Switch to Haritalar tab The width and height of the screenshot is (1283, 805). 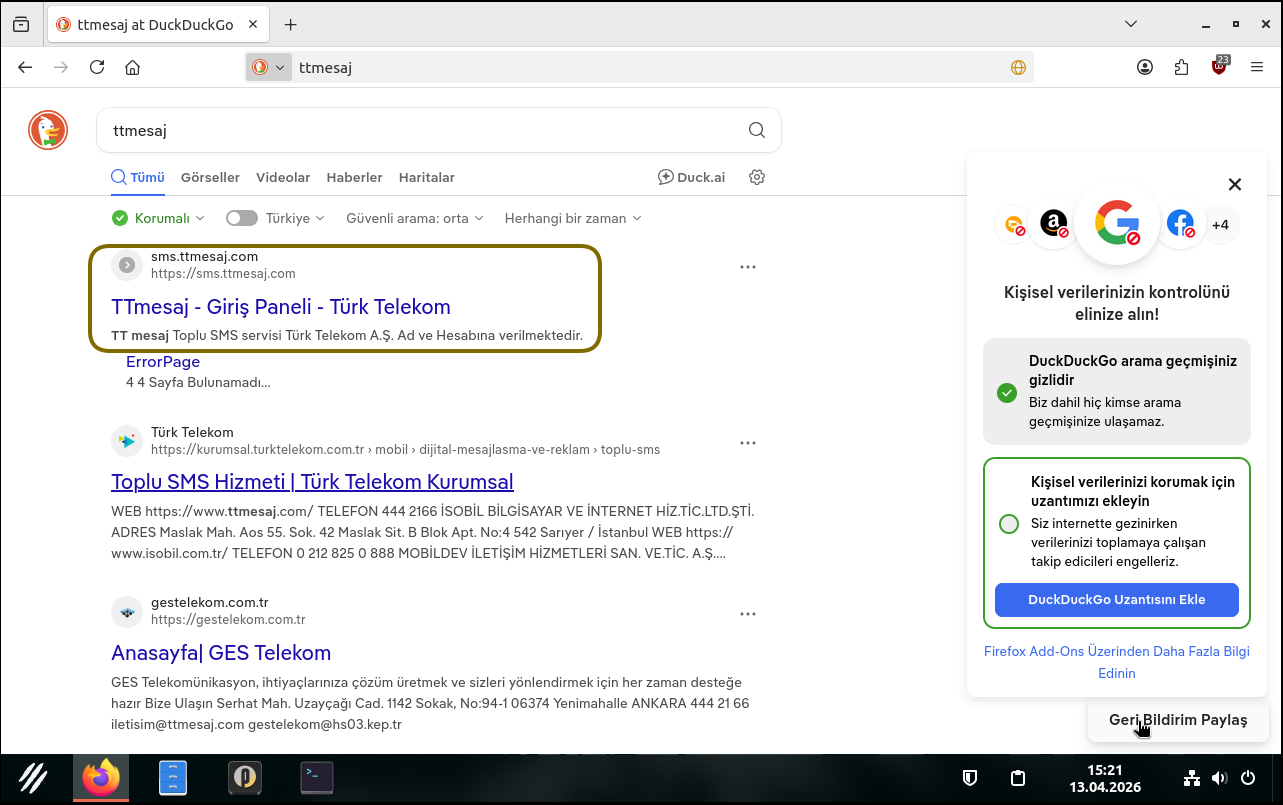pyautogui.click(x=427, y=177)
